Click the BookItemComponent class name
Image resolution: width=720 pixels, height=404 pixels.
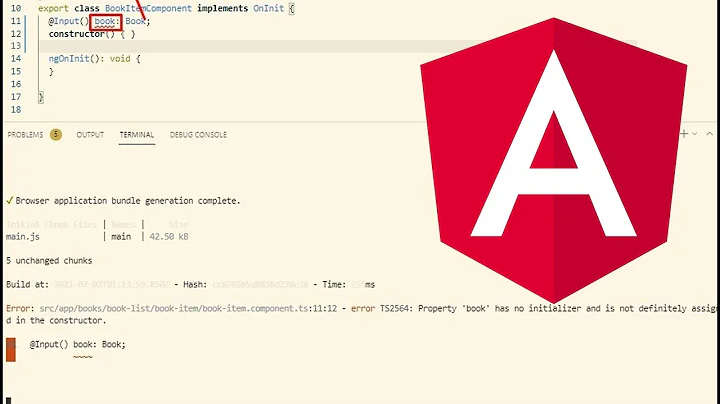coord(148,8)
